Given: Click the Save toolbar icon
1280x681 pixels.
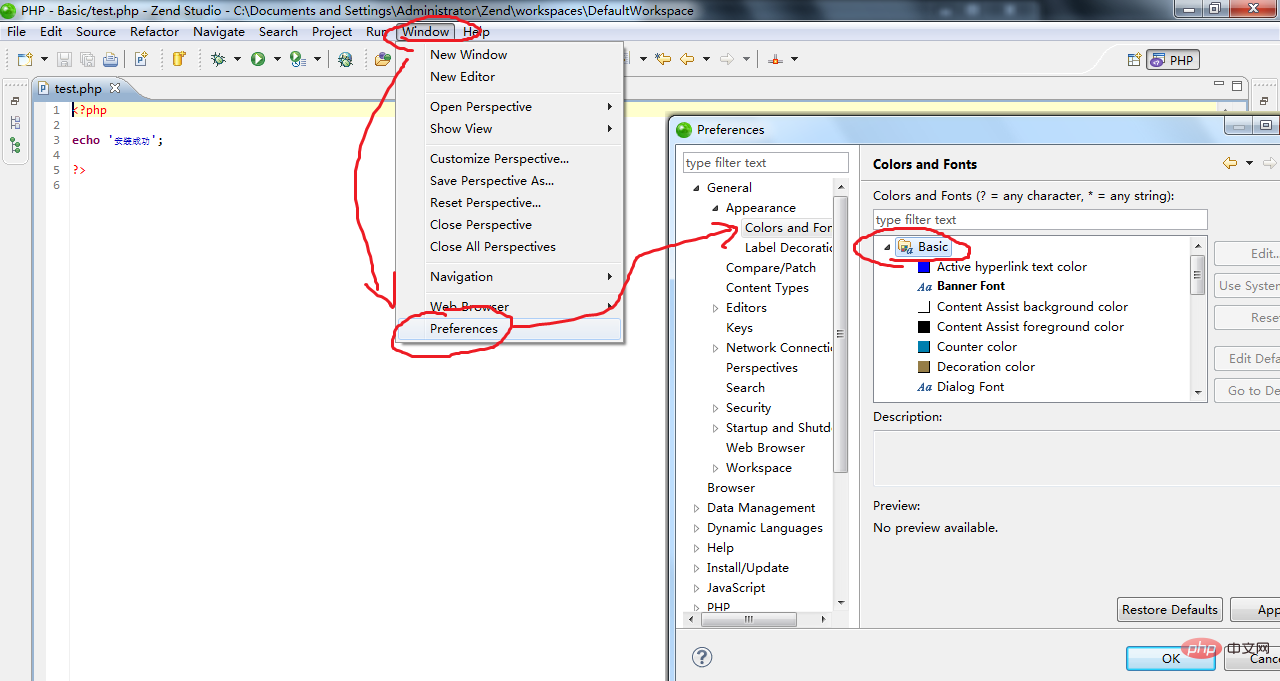Looking at the screenshot, I should (64, 59).
